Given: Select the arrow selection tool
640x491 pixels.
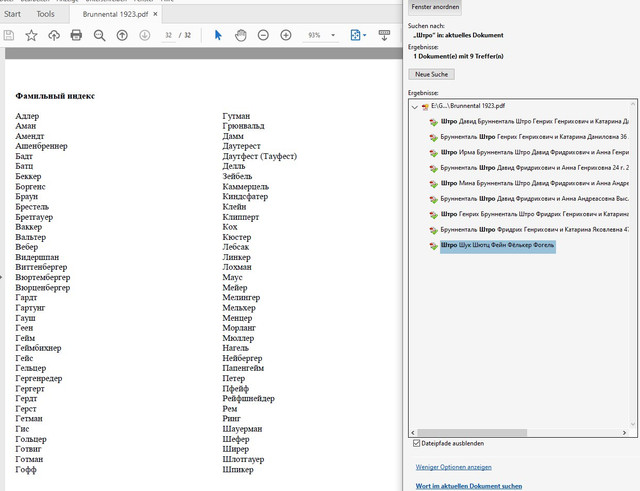Looking at the screenshot, I should pos(218,35).
